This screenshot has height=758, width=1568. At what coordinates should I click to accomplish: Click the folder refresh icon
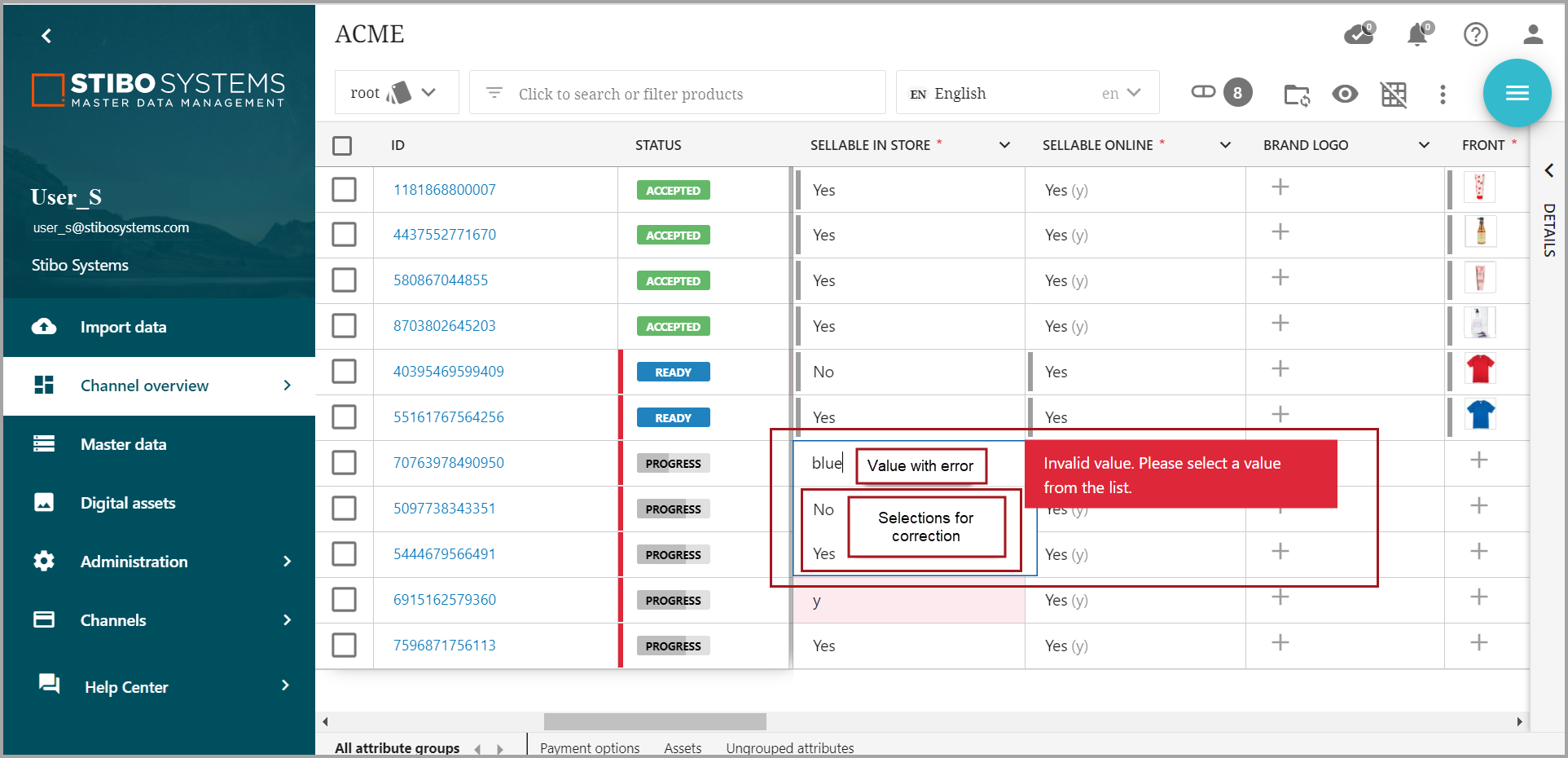click(1296, 95)
